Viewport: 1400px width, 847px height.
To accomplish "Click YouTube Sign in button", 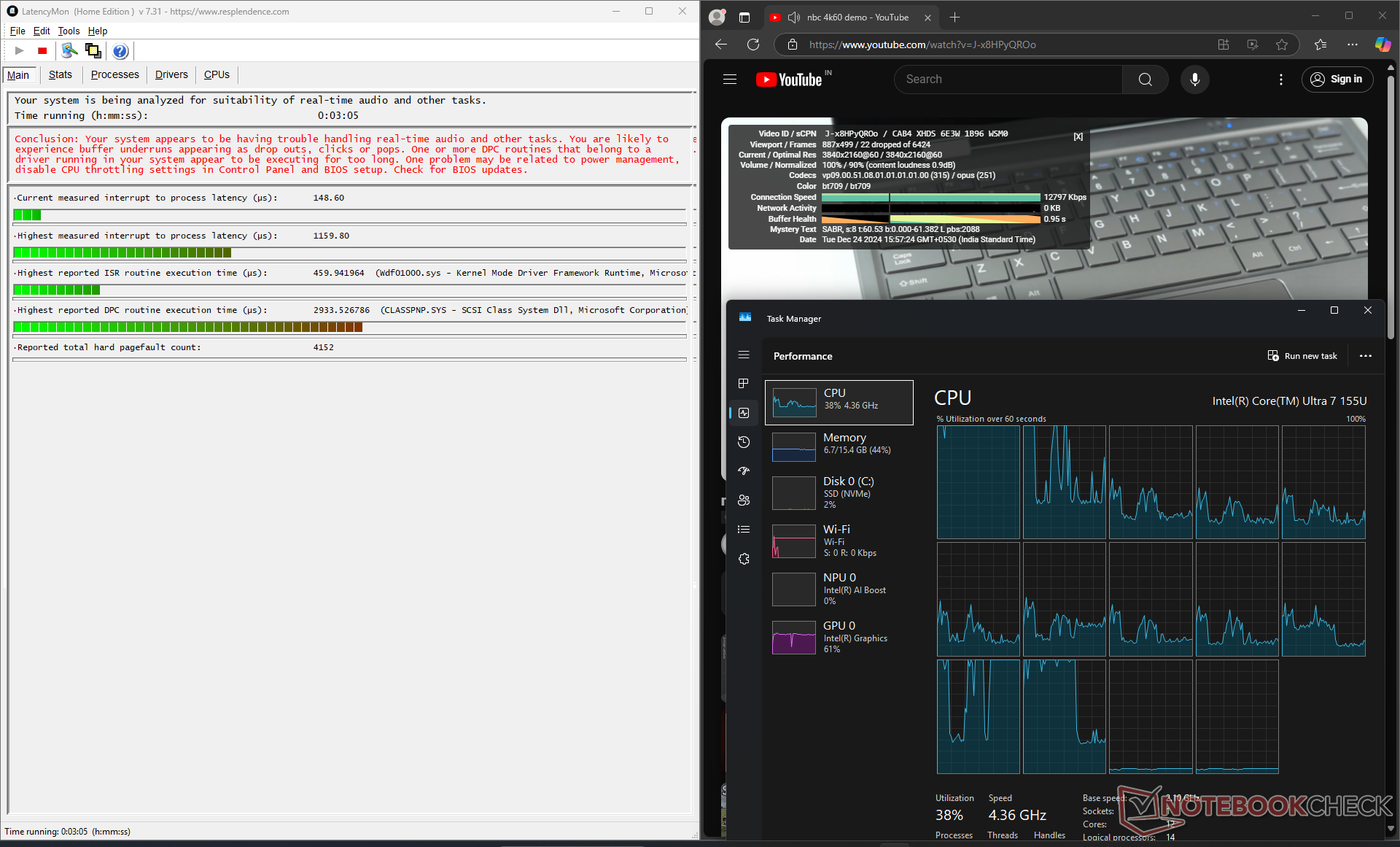I will coord(1337,80).
